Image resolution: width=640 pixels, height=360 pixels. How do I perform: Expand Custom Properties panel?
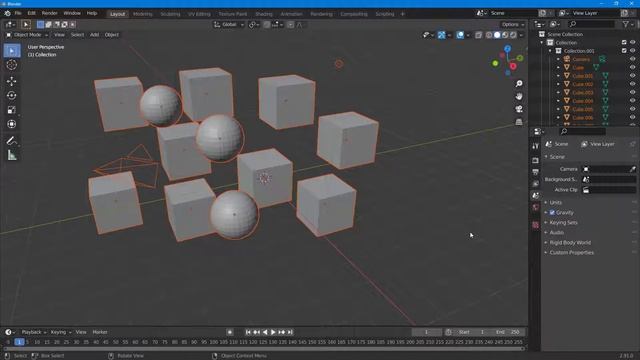(x=571, y=253)
